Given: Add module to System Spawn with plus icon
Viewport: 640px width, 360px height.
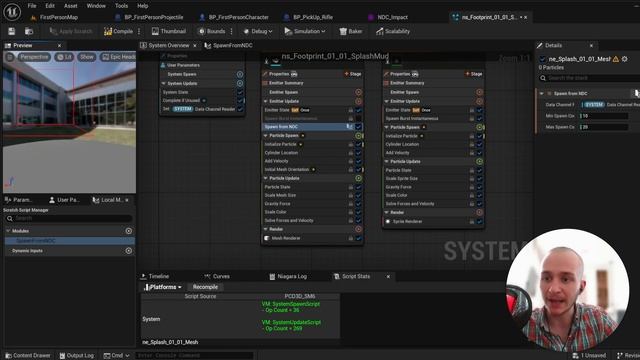Looking at the screenshot, I should [240, 74].
